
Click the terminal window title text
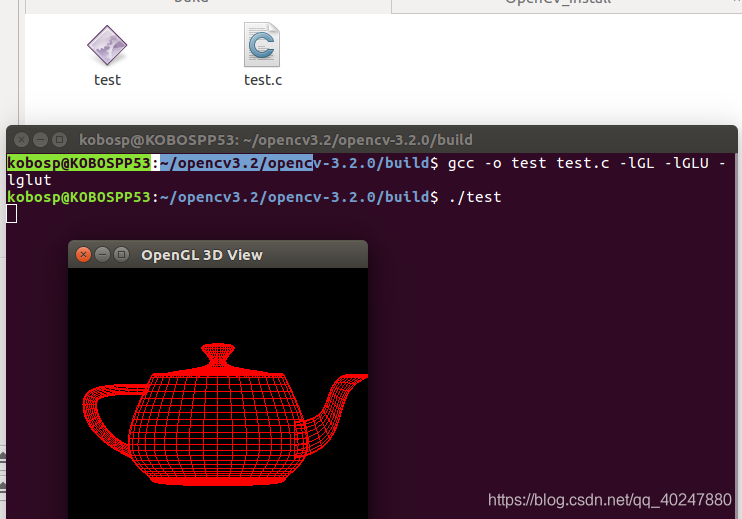click(276, 140)
